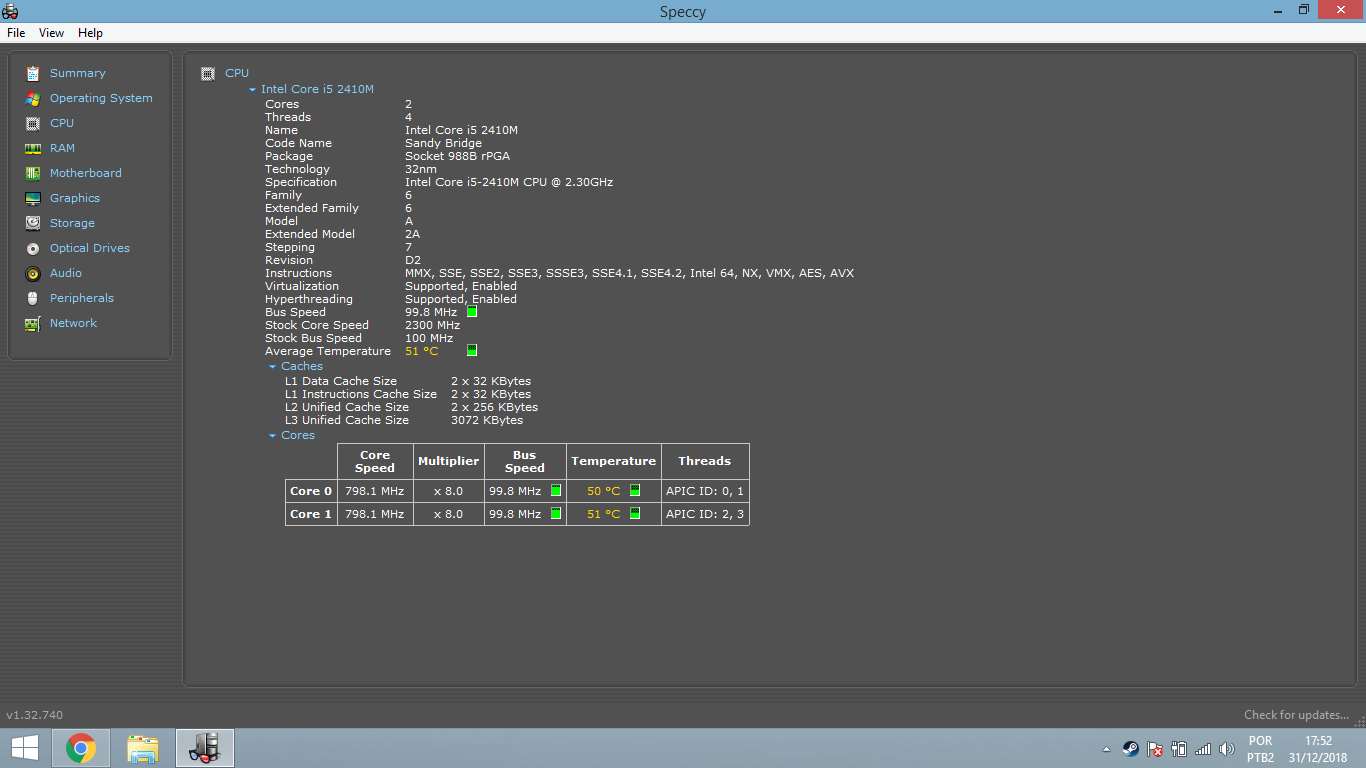The image size is (1366, 768).
Task: Click the battery power tray icon
Action: [1179, 749]
